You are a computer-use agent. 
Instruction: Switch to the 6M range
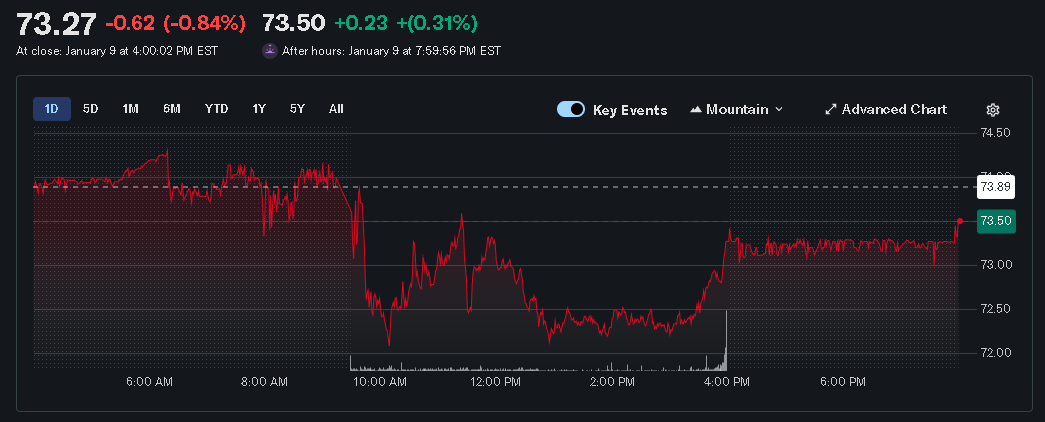click(x=172, y=109)
